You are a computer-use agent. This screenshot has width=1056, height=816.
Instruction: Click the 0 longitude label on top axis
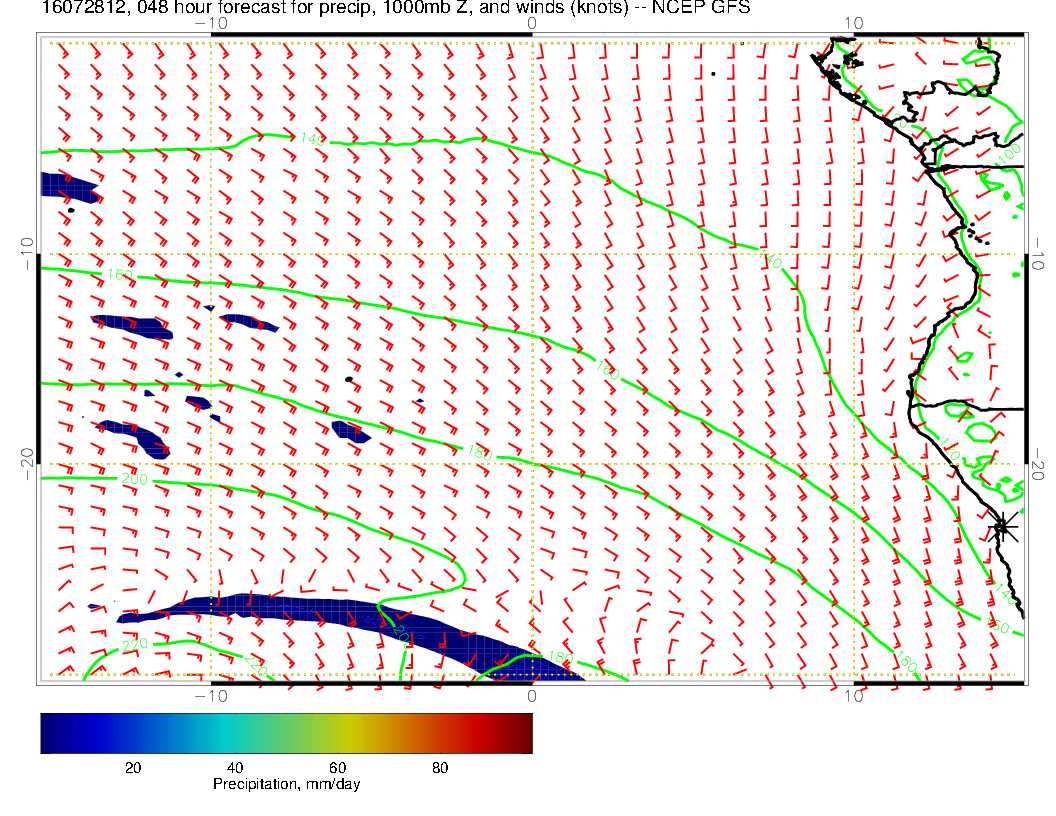click(x=531, y=23)
